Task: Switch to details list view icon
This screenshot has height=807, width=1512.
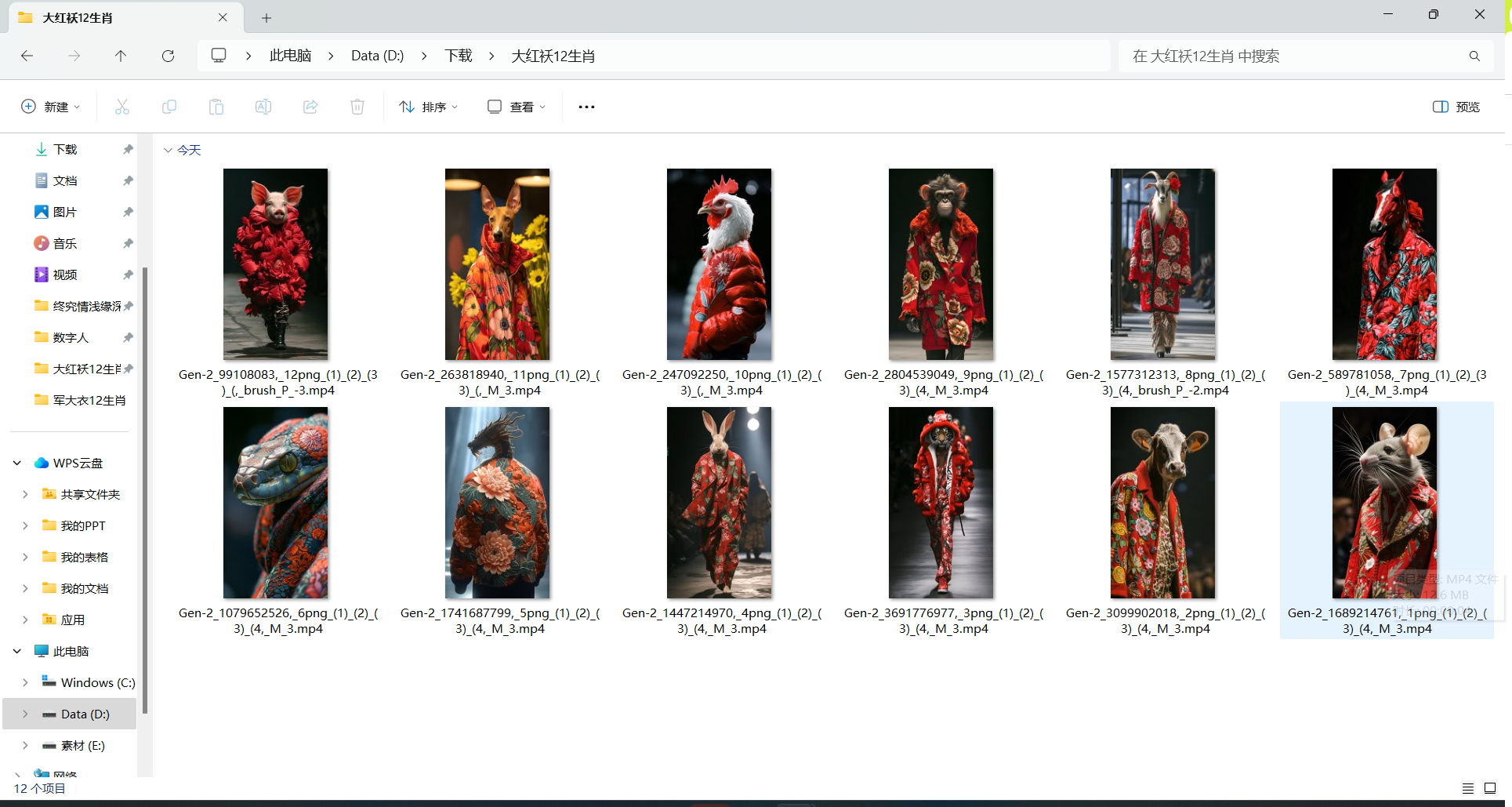Action: pos(1468,788)
